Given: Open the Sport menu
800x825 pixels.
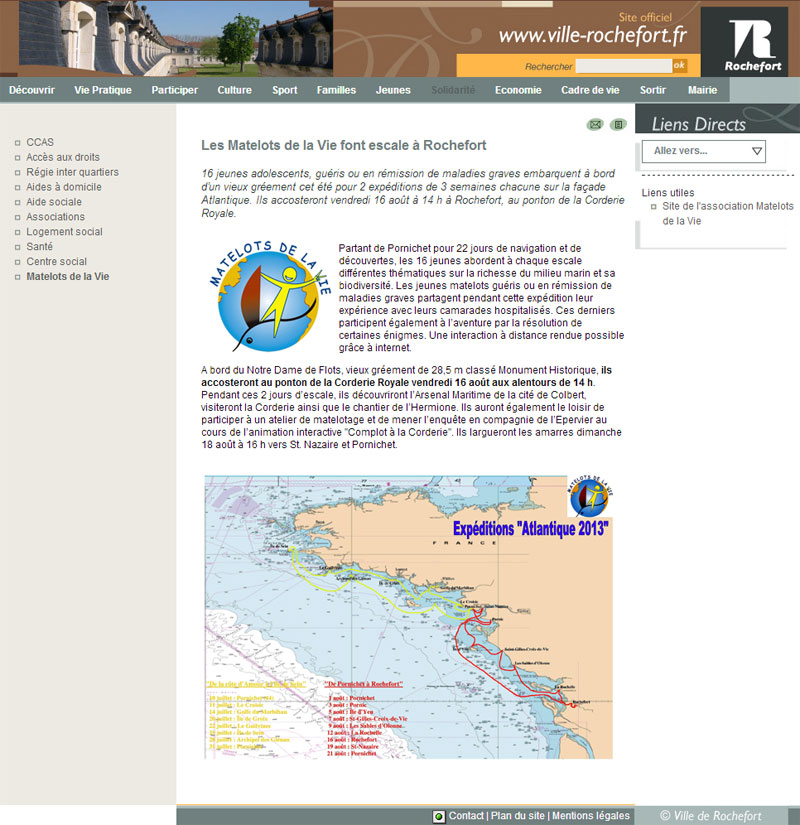Looking at the screenshot, I should tap(285, 90).
